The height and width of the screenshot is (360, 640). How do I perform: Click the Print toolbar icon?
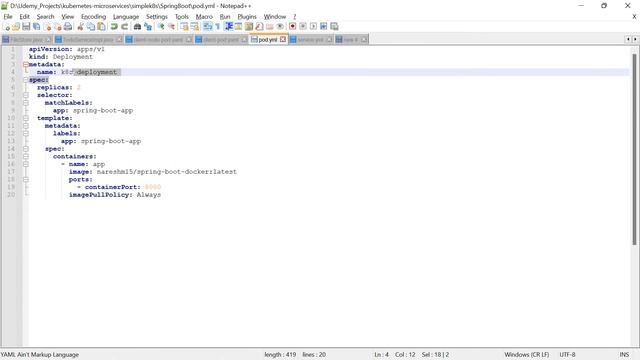68,27
